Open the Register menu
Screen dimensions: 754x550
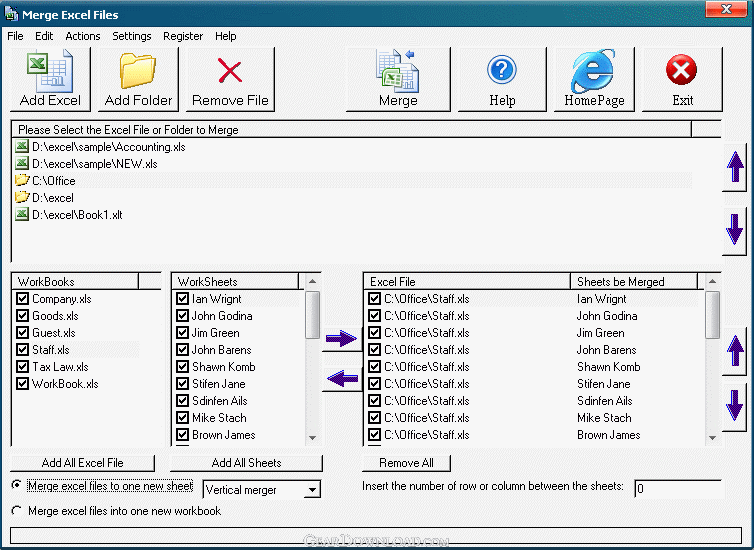[183, 36]
